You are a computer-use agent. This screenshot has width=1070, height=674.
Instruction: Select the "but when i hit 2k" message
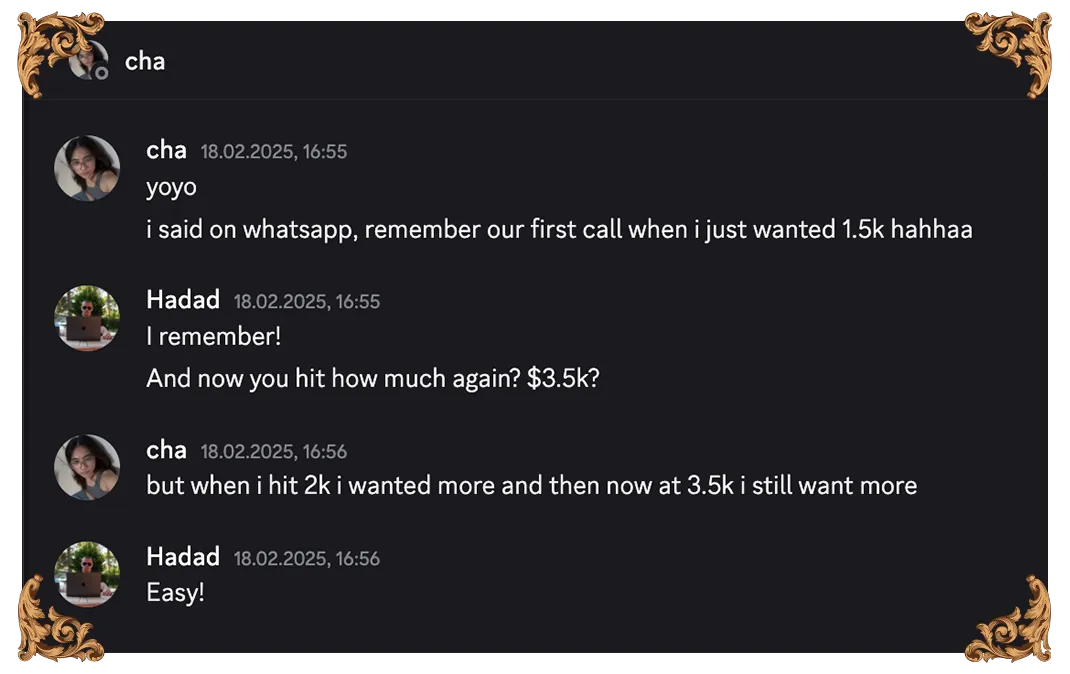(532, 486)
